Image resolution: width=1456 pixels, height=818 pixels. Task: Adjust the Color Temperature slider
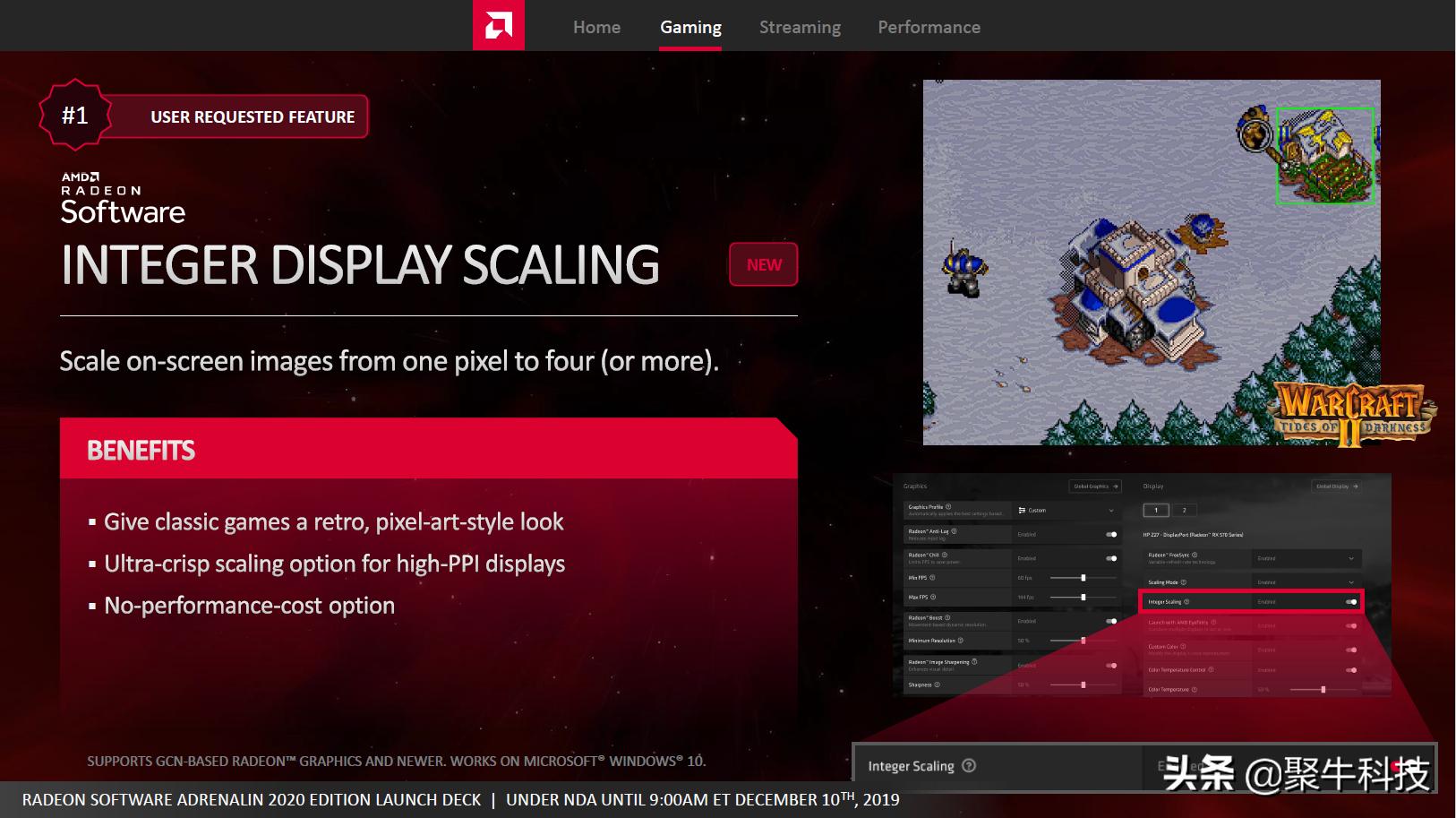1323,690
